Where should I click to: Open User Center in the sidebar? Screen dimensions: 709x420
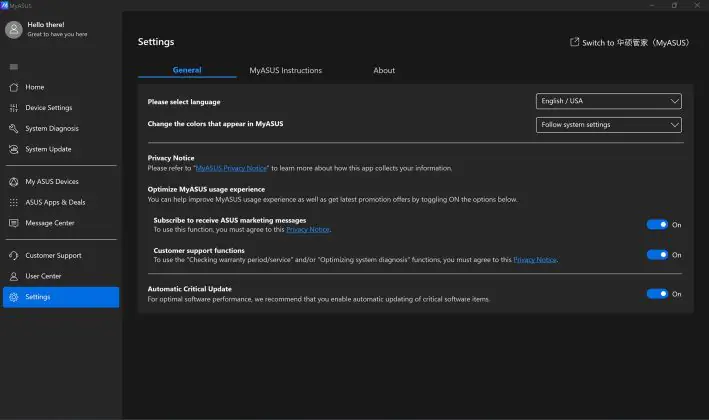coord(43,276)
